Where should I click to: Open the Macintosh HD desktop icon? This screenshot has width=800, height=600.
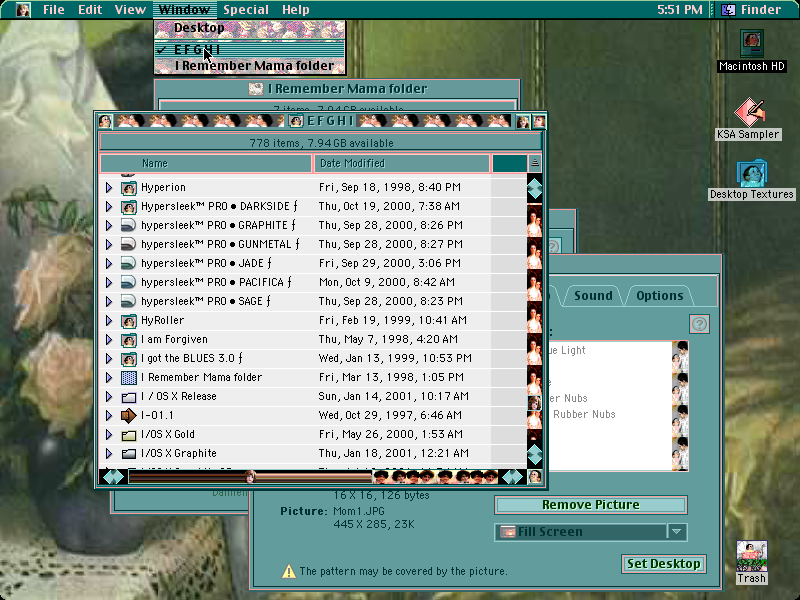(x=752, y=44)
